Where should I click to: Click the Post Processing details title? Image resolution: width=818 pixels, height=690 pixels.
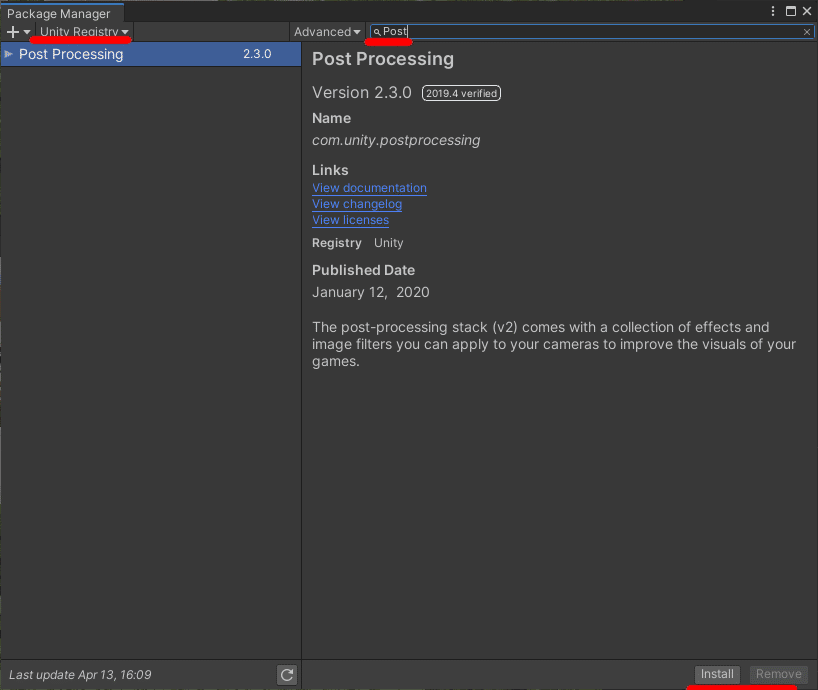pyautogui.click(x=383, y=59)
